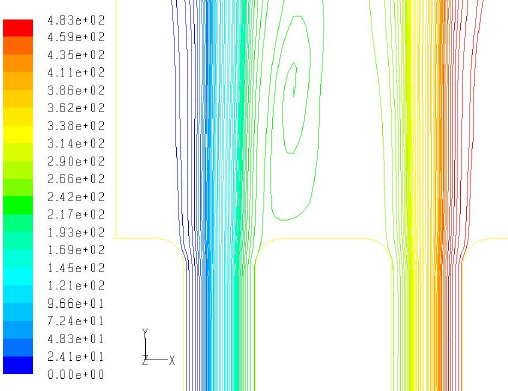
Task: Click the legend value 3.62e+02
Action: (x=76, y=108)
